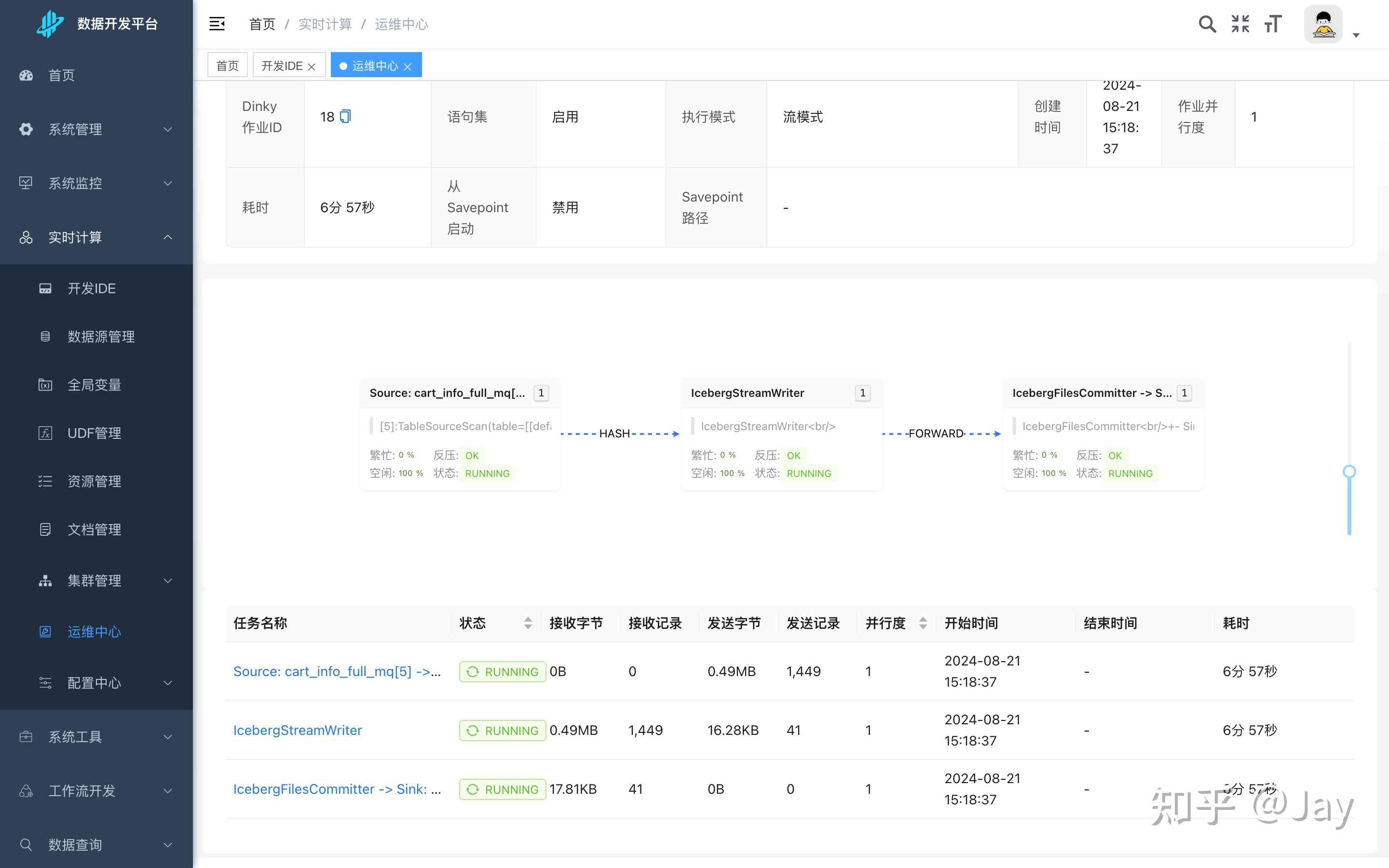Open the IcebergStreamWriter task link
Viewport: 1389px width, 868px height.
tap(297, 730)
